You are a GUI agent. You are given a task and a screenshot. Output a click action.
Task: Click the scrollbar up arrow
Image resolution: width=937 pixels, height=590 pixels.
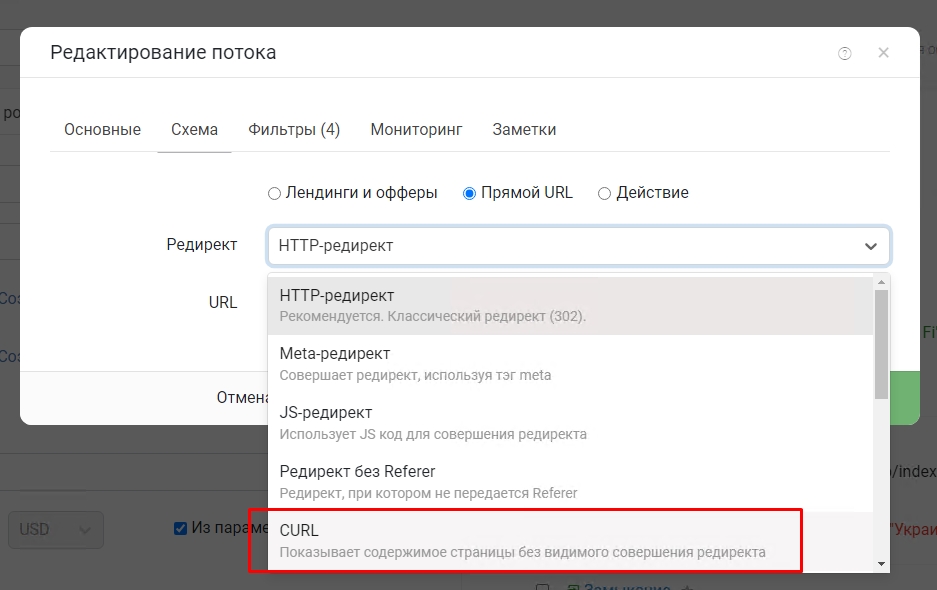[x=881, y=283]
